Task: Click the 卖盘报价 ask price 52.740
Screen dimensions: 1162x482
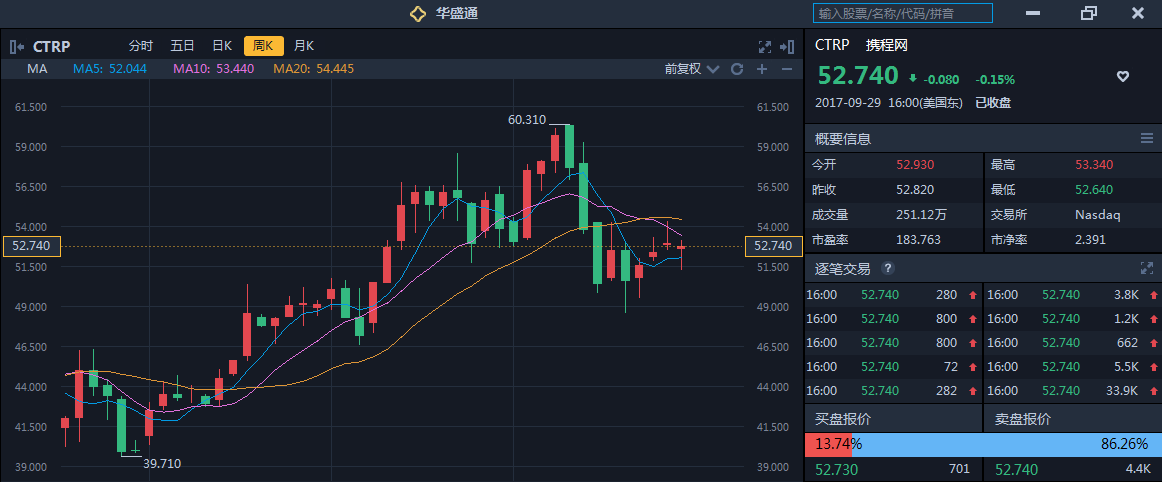Action: [1016, 469]
